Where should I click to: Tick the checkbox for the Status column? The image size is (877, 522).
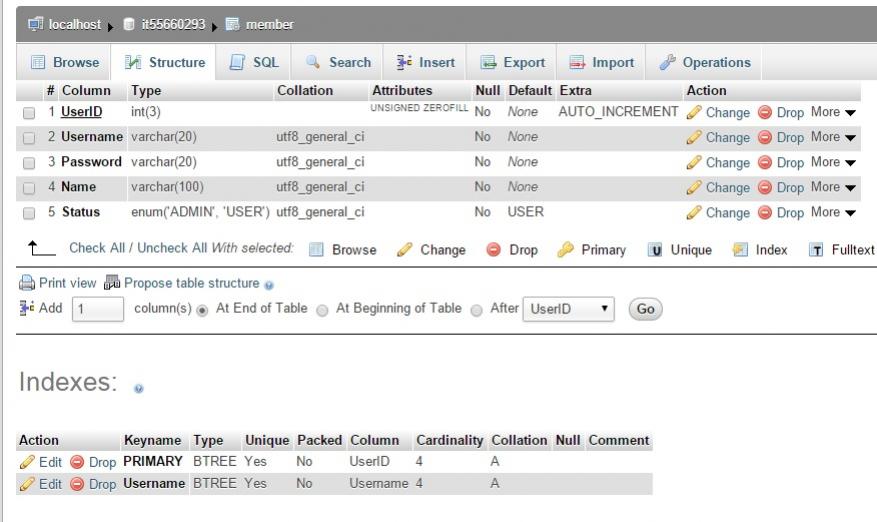(x=29, y=213)
